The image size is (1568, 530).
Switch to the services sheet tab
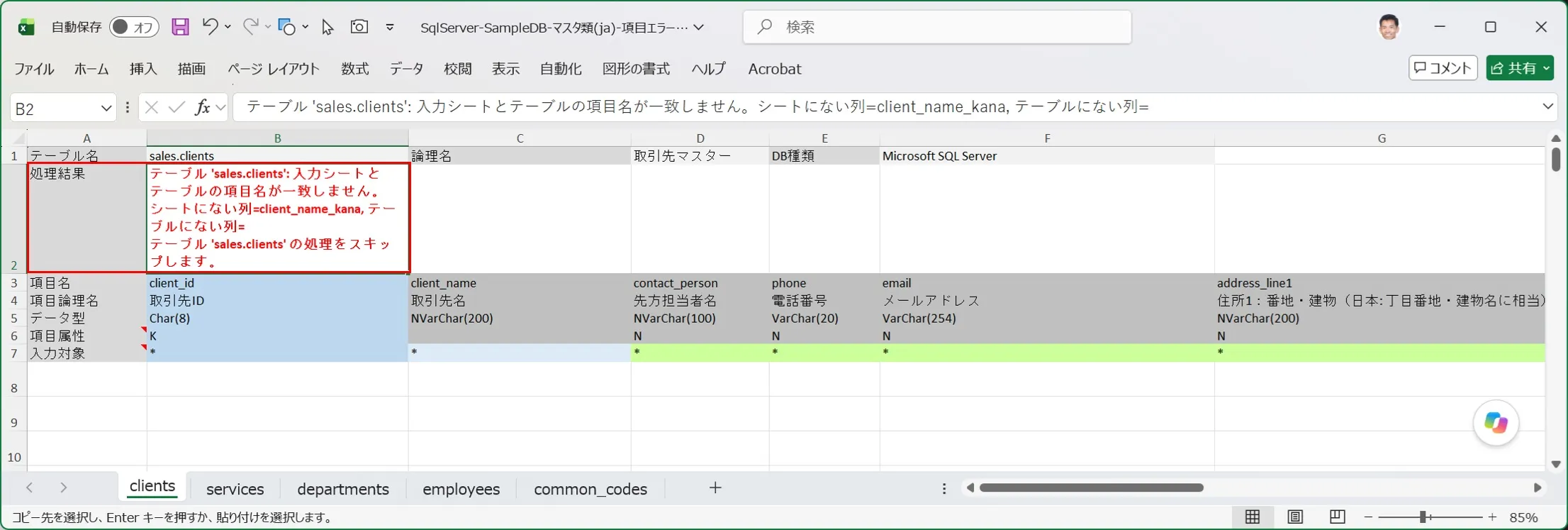(235, 489)
